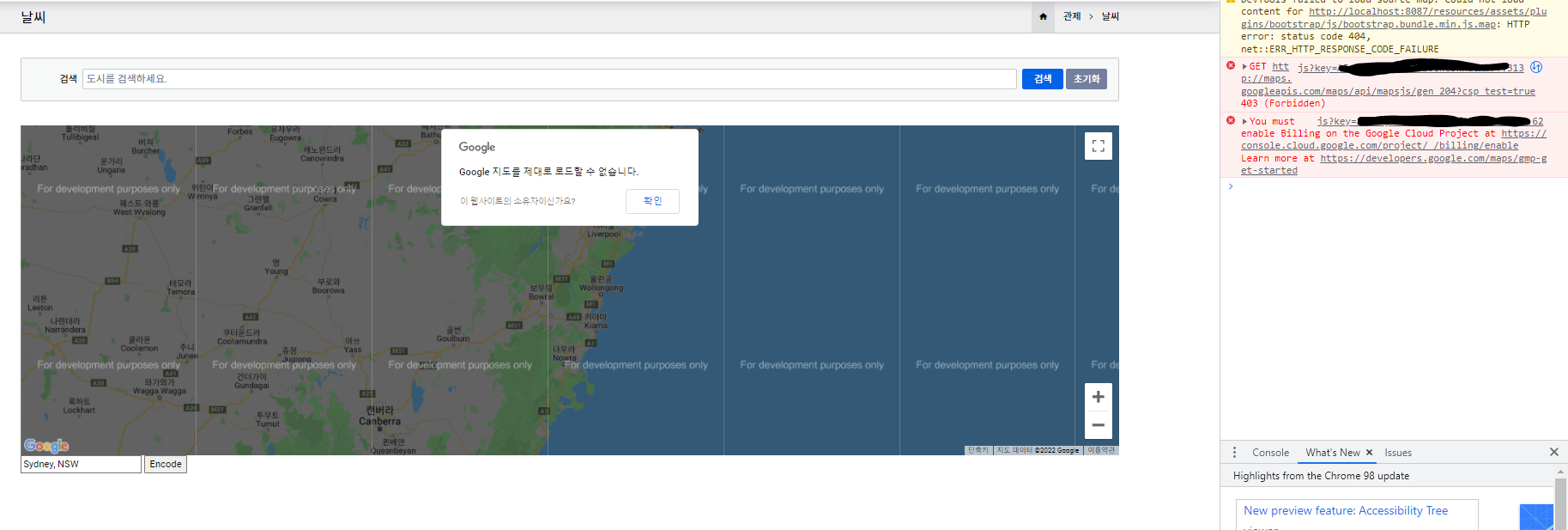Viewport: 1568px width, 530px height.
Task: Zoom out on the map with minus button
Action: pos(1098,425)
